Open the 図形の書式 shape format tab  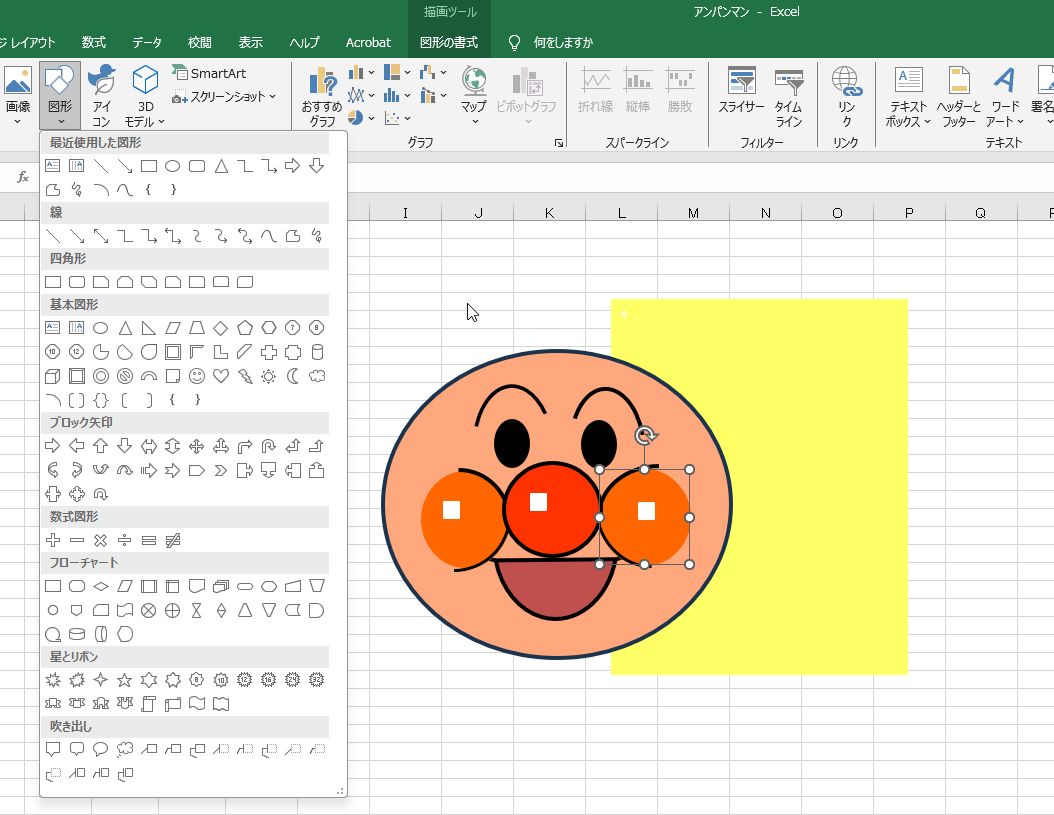448,42
